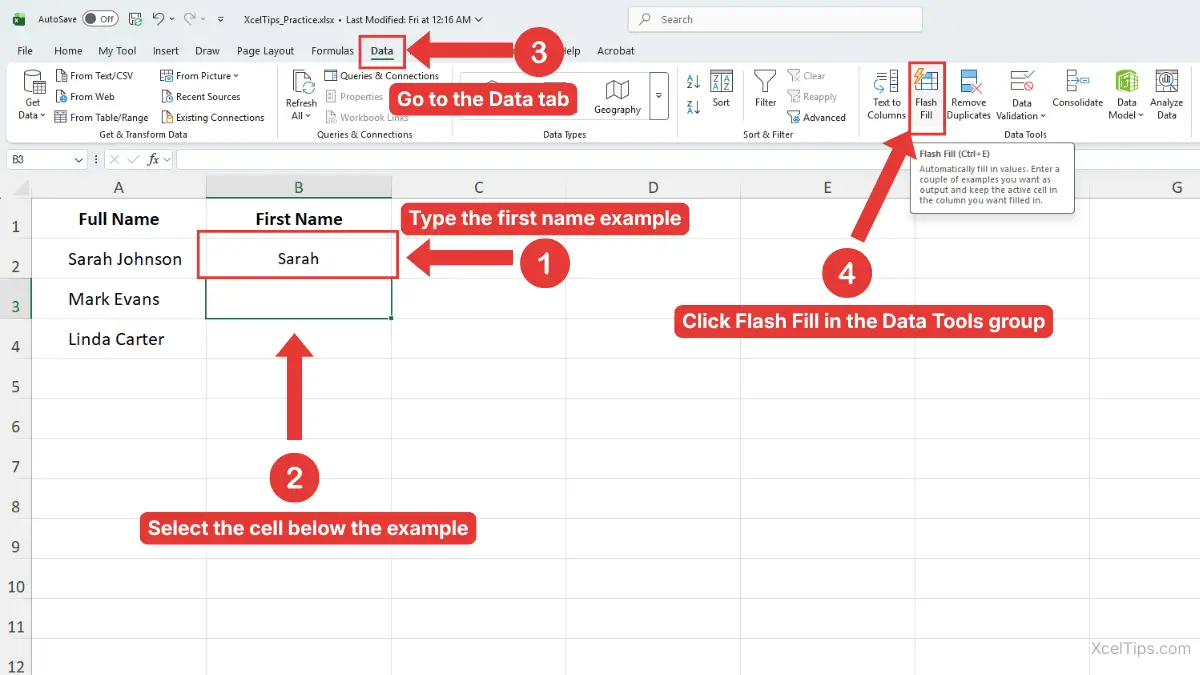Click From Web
Screen dimensions: 1200x675
point(84,97)
